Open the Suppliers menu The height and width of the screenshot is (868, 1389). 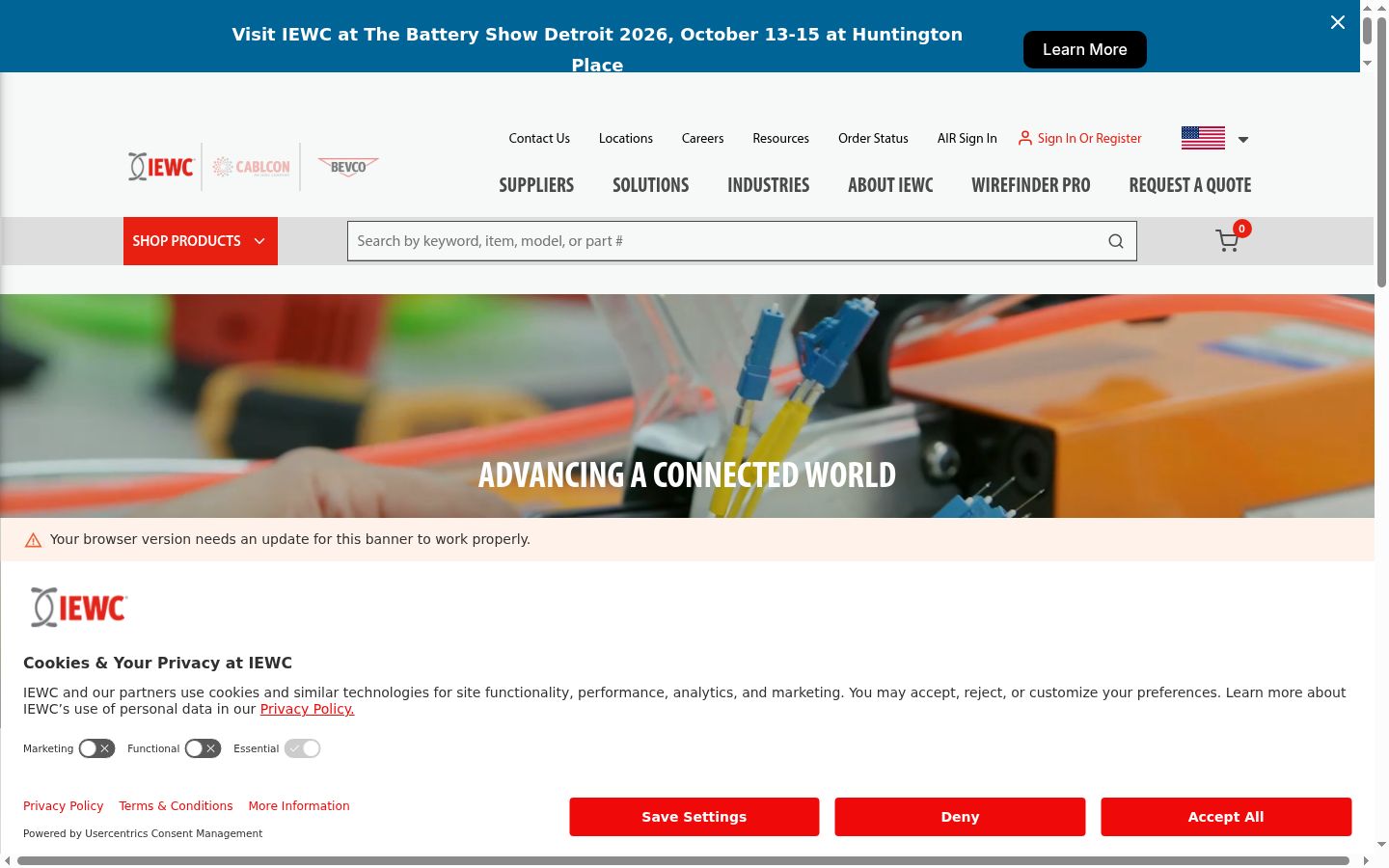coord(536,185)
